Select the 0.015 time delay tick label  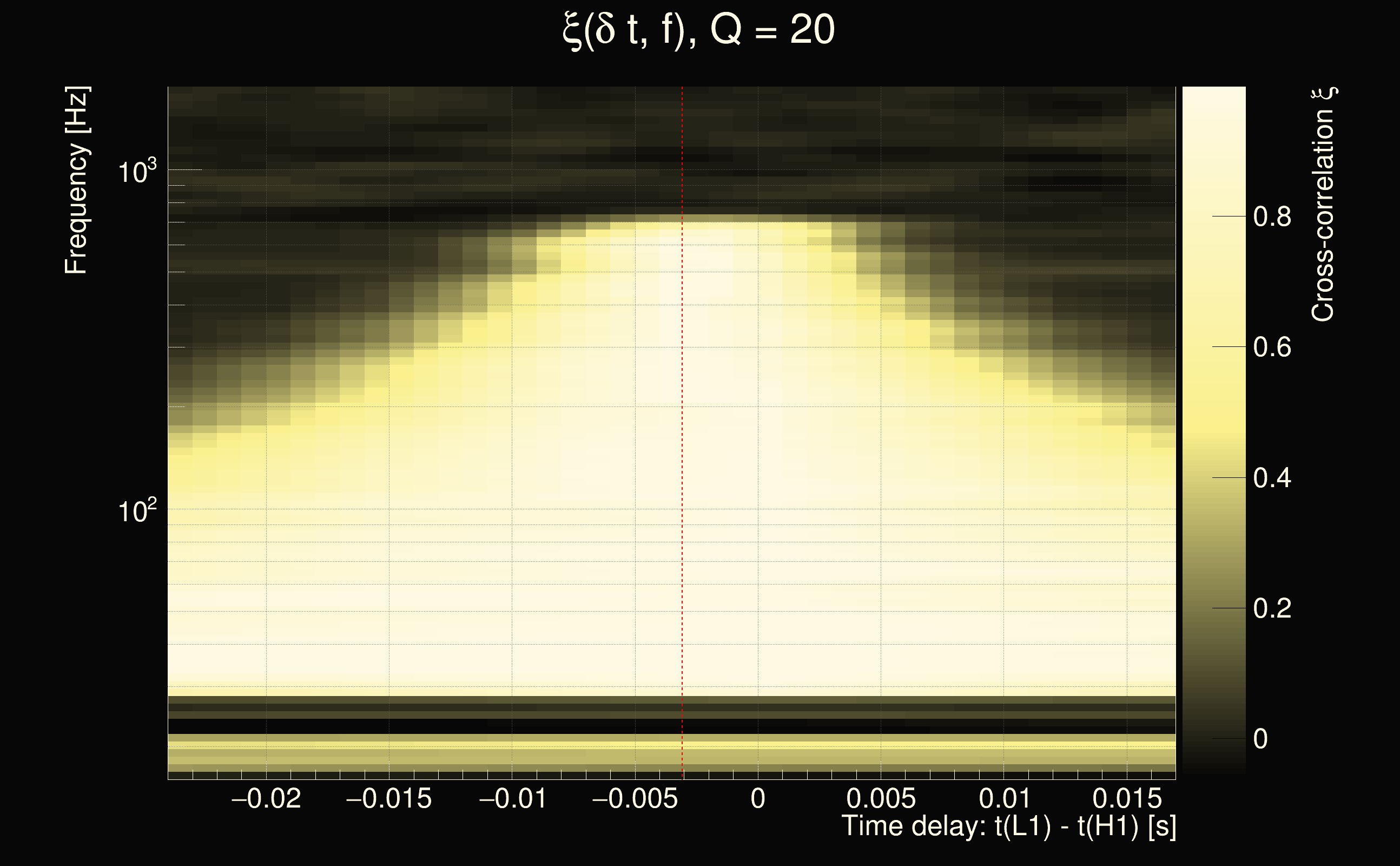pos(1127,798)
